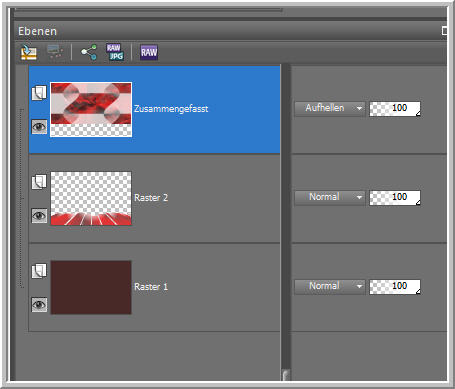This screenshot has height=389, width=455.
Task: Open Raster 2 Normal blend mode dropdown
Action: pyautogui.click(x=330, y=197)
